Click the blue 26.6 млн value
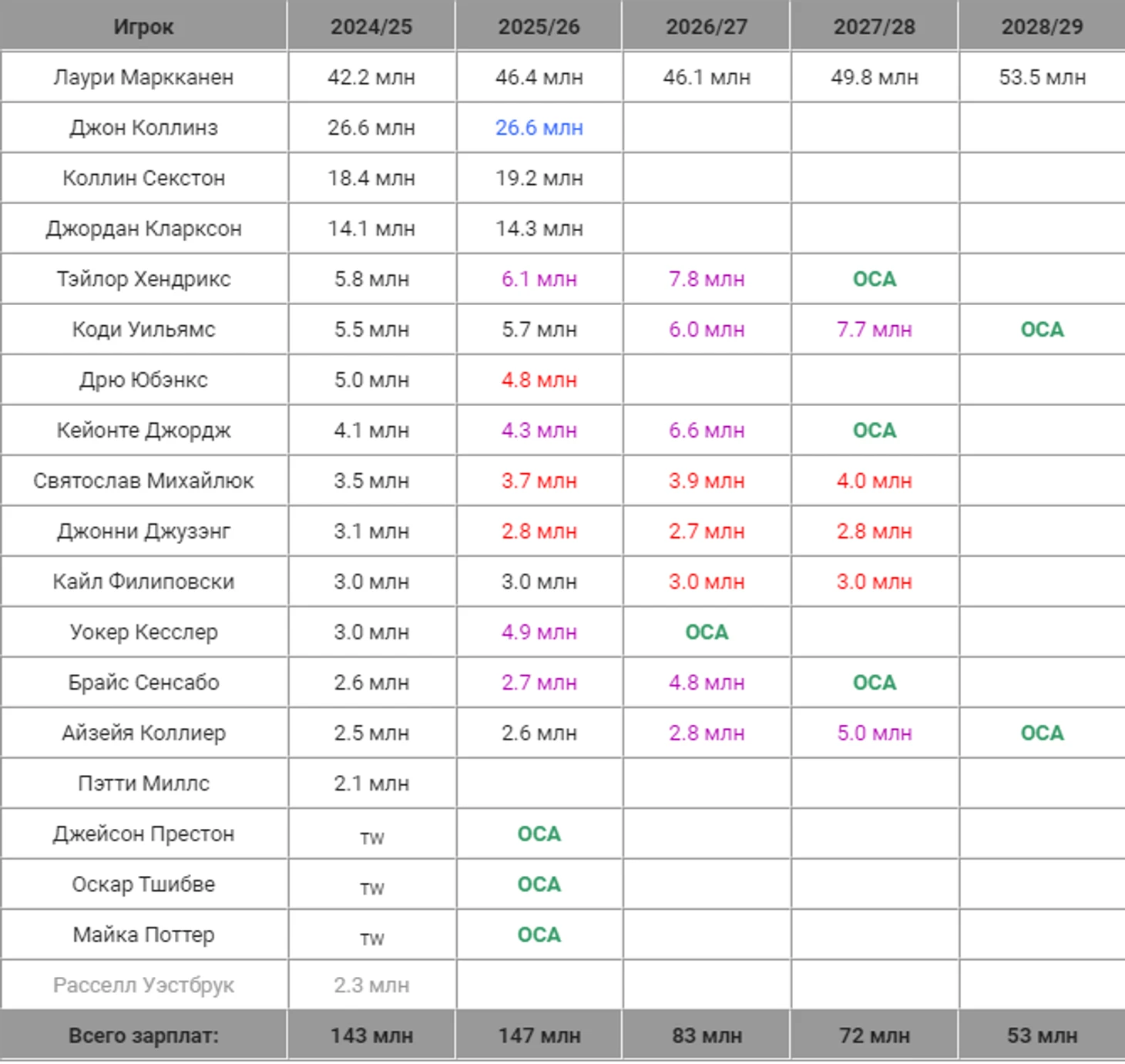The height and width of the screenshot is (1064, 1125). pos(539,128)
